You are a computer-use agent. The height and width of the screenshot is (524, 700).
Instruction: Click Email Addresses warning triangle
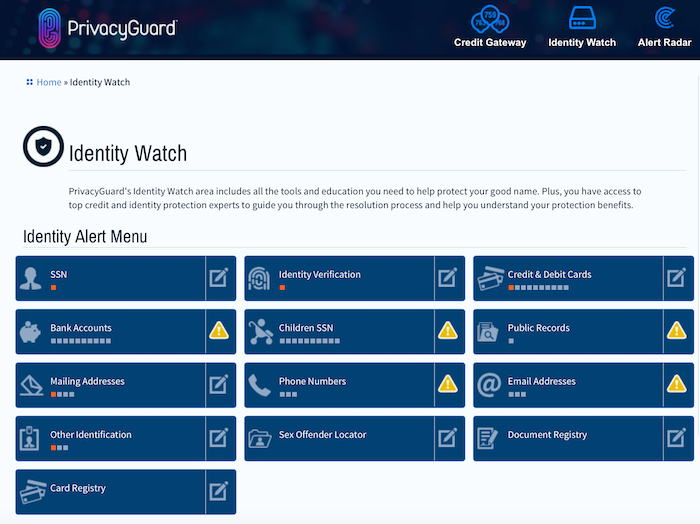pyautogui.click(x=676, y=384)
